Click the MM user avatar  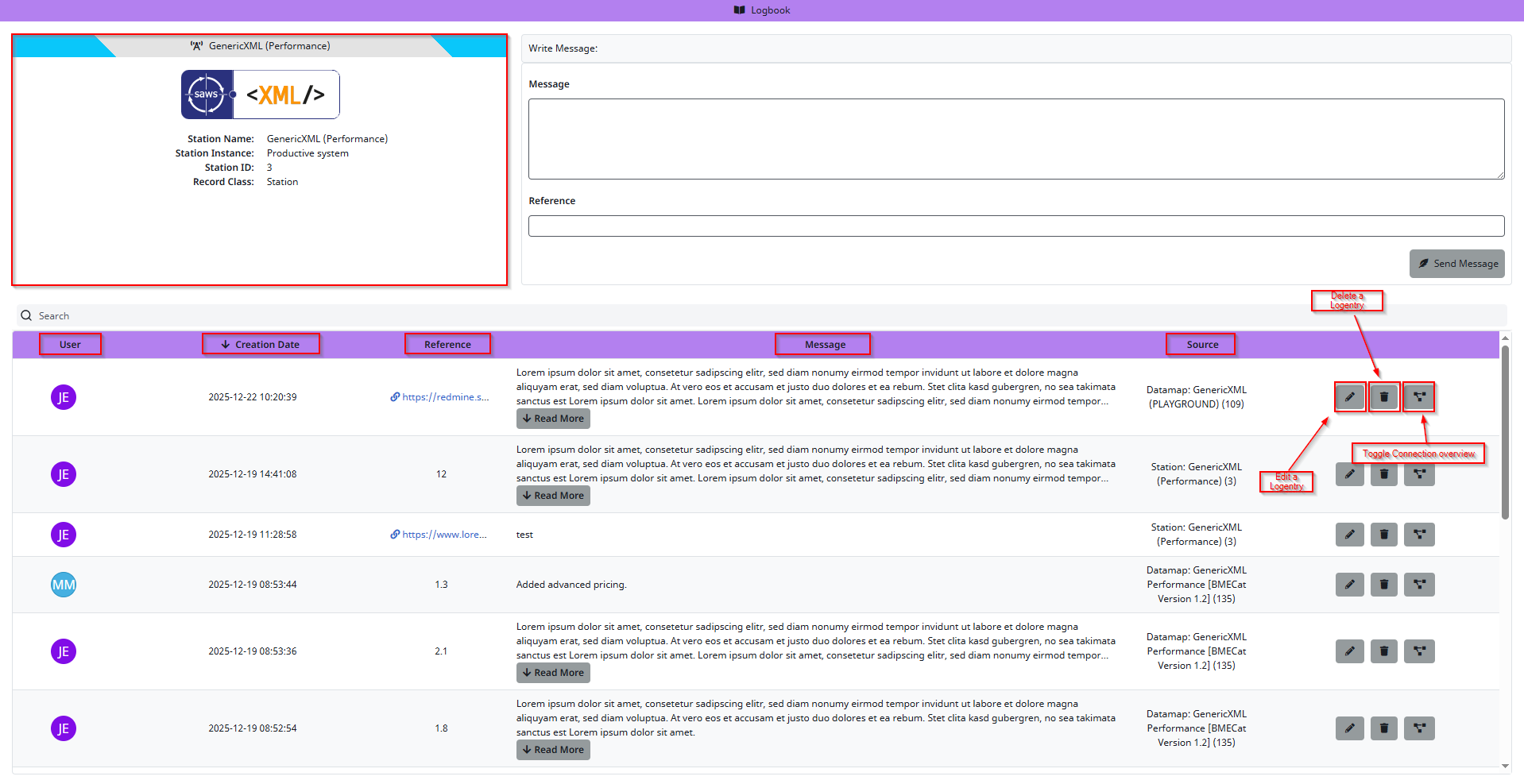point(64,585)
